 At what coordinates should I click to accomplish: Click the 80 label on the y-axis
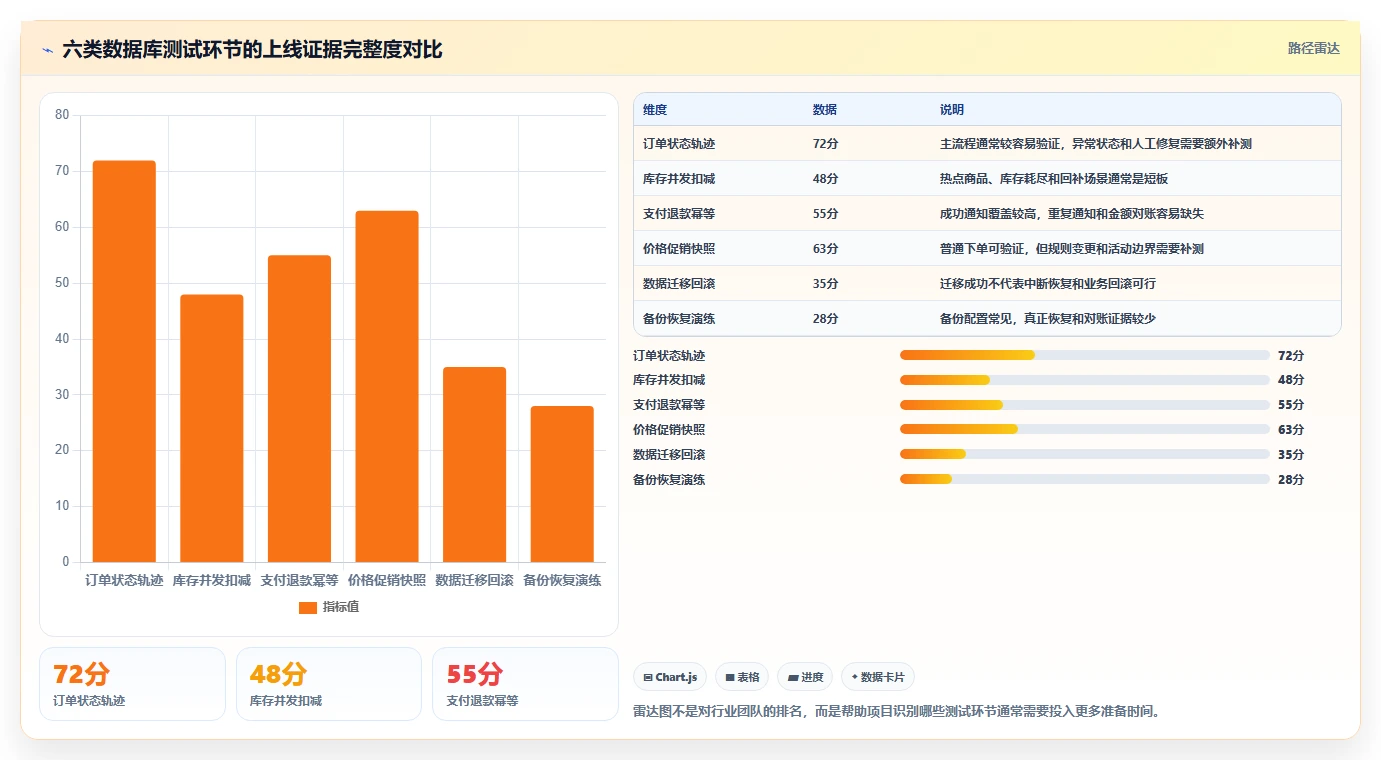pos(62,115)
